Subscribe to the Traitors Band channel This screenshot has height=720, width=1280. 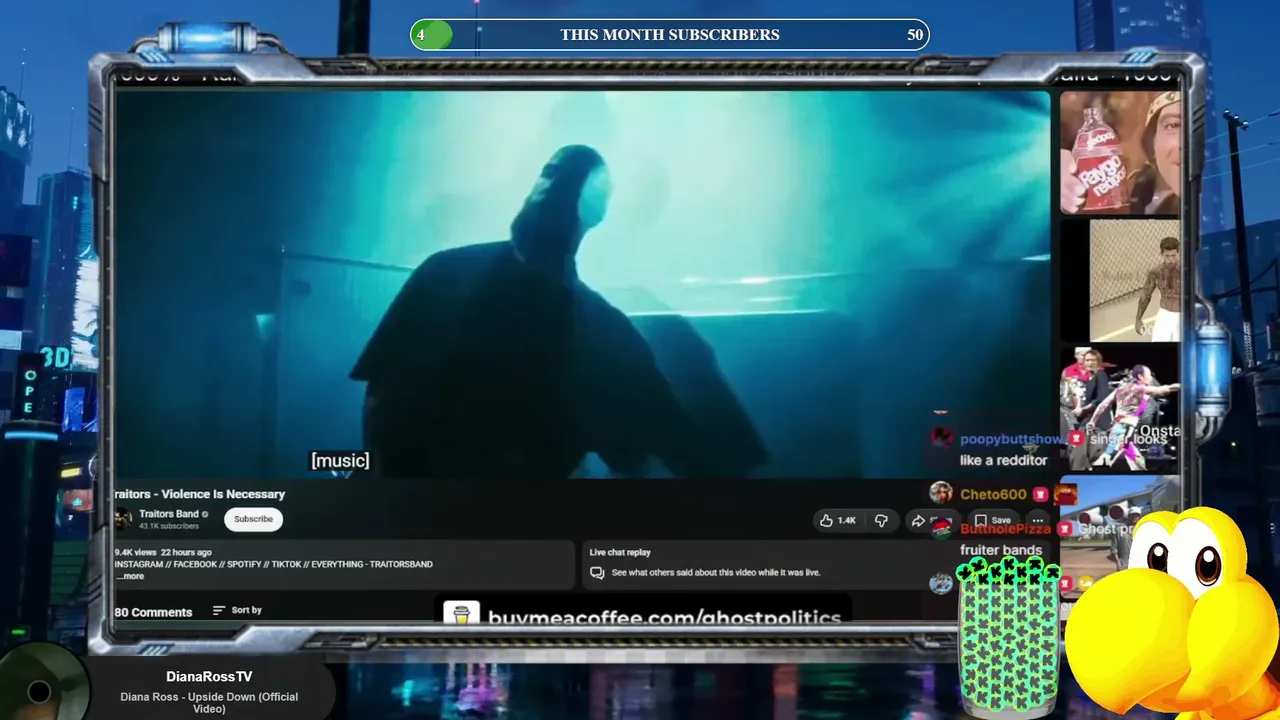(x=253, y=519)
